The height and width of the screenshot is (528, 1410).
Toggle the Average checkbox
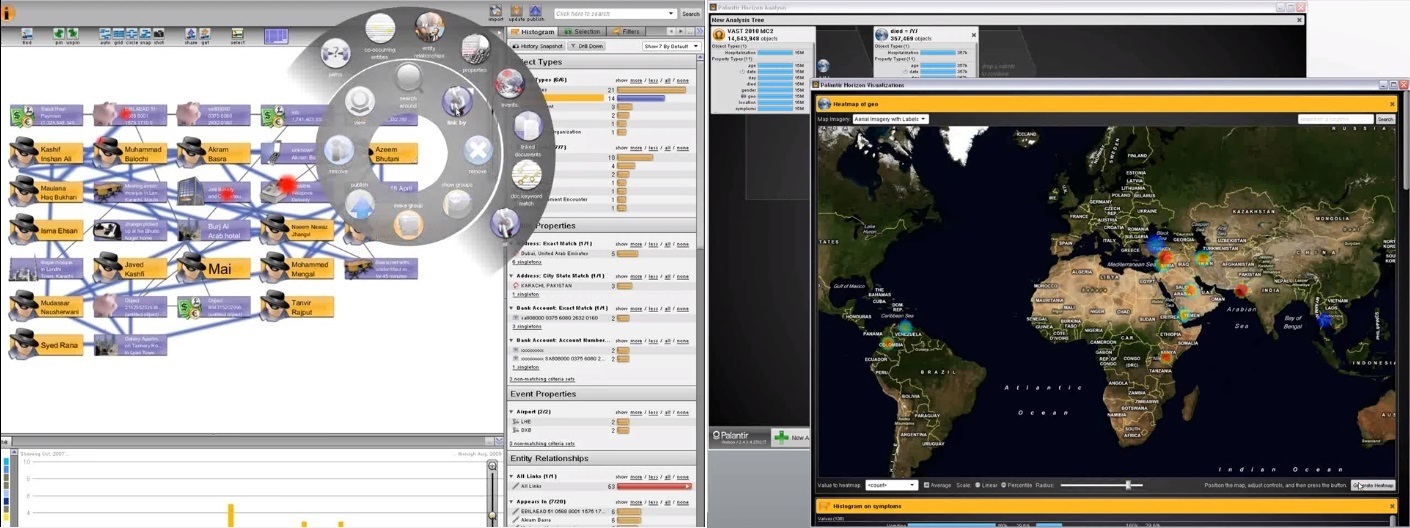(x=927, y=485)
